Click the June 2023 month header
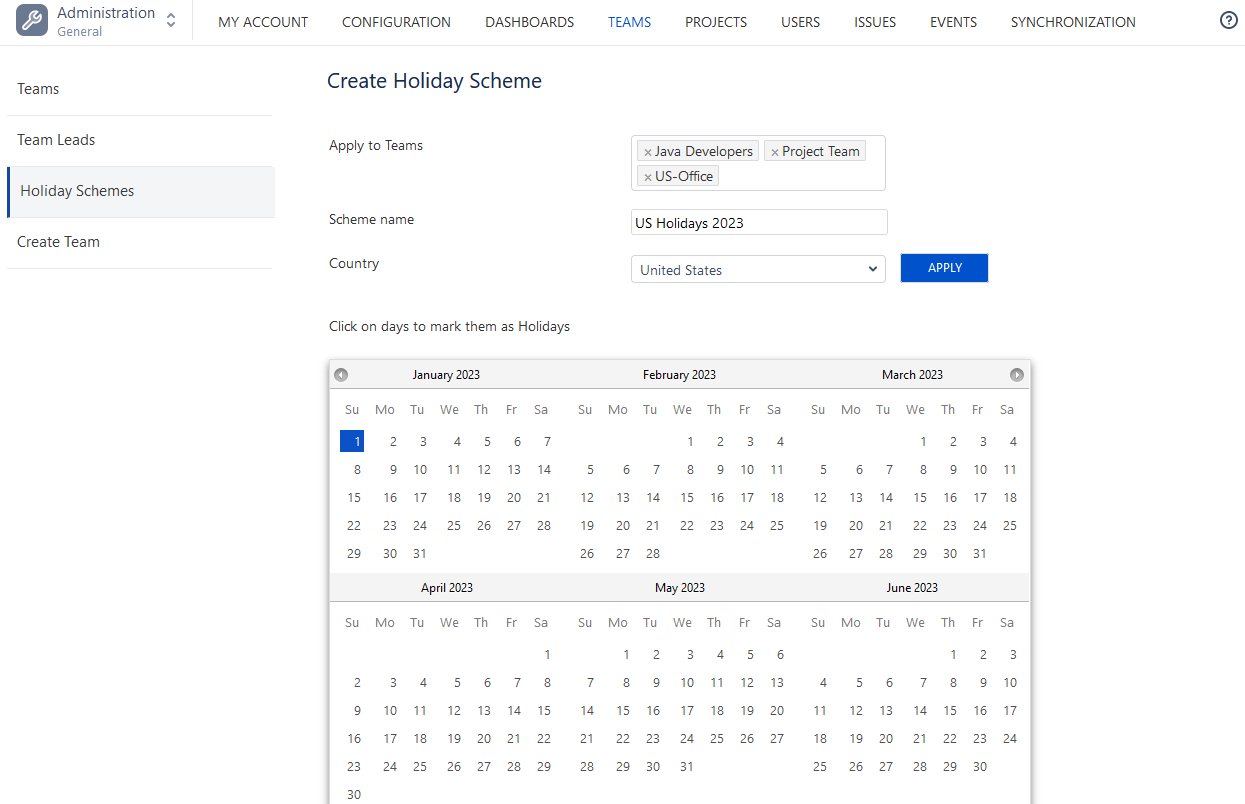The width and height of the screenshot is (1245, 804). 912,588
